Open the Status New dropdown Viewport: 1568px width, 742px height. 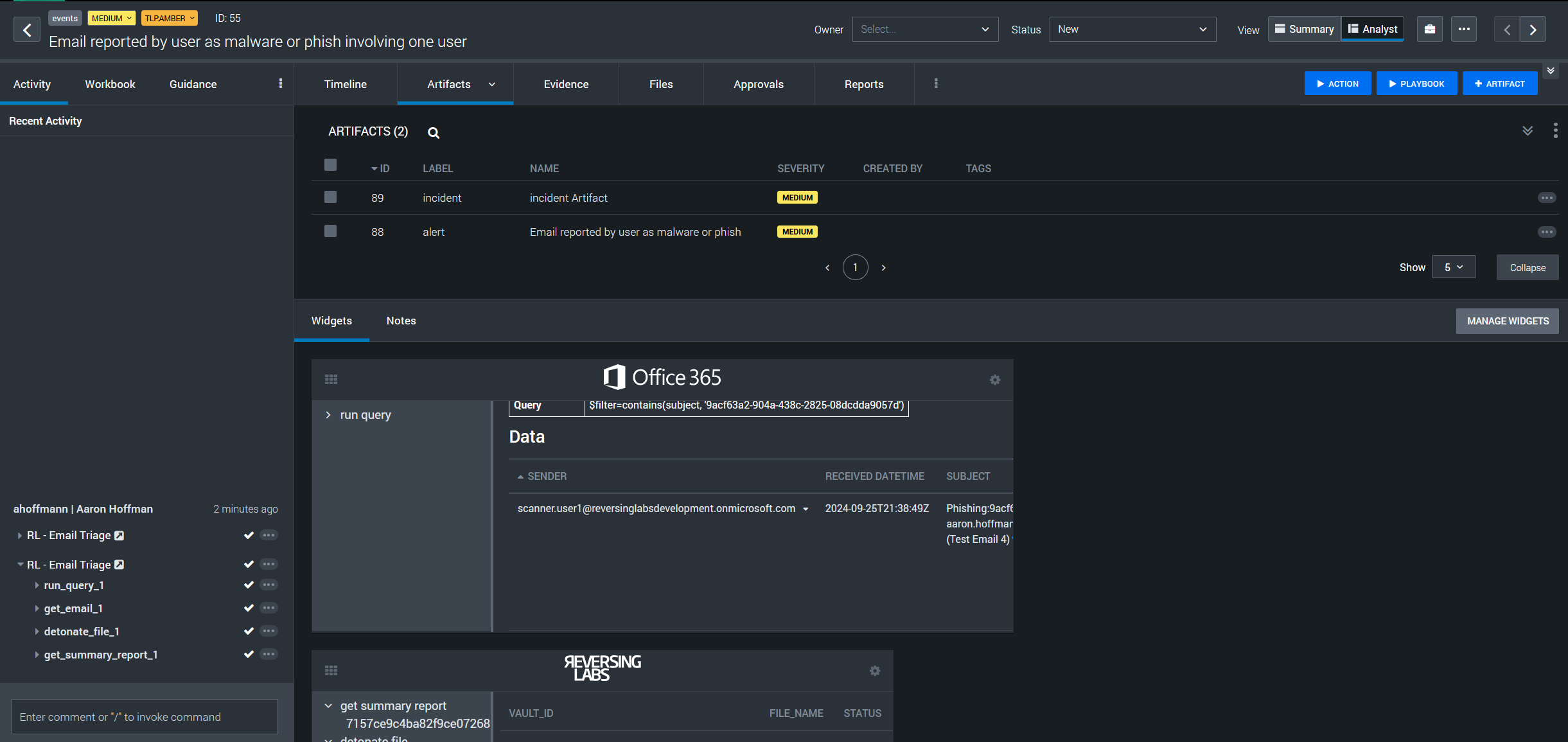click(x=1132, y=30)
